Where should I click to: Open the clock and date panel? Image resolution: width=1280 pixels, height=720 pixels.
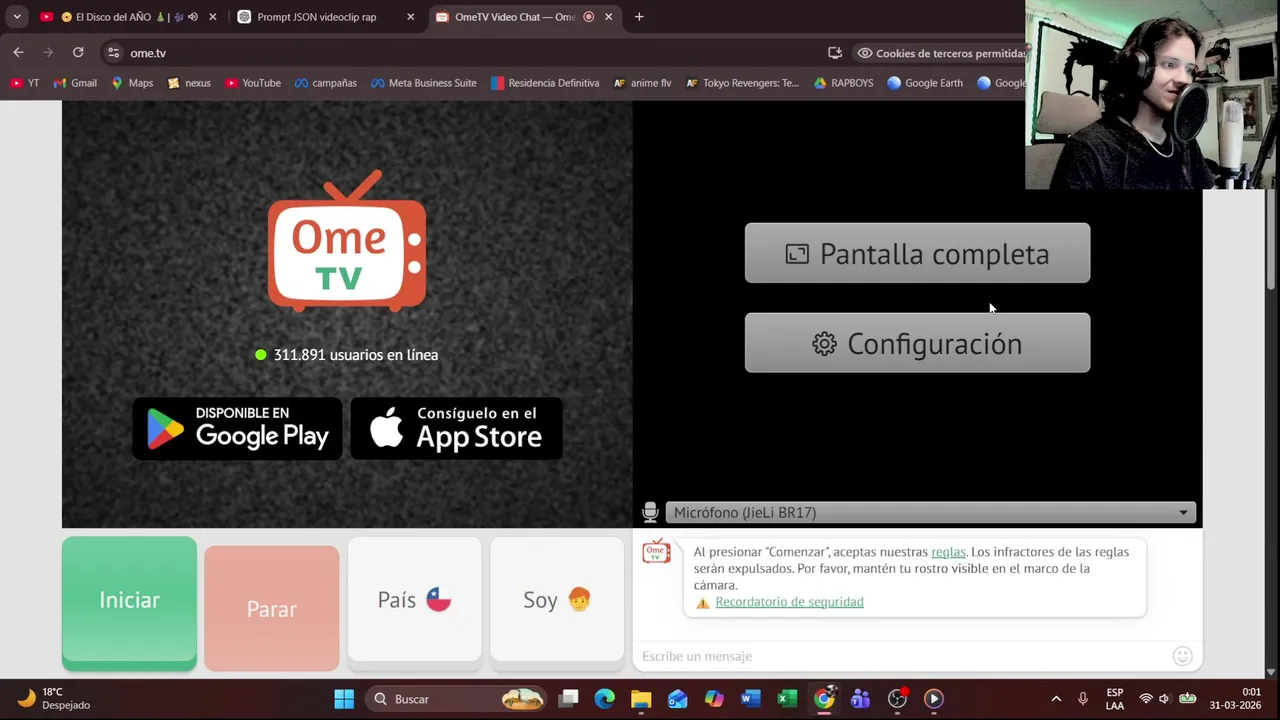tap(1236, 698)
